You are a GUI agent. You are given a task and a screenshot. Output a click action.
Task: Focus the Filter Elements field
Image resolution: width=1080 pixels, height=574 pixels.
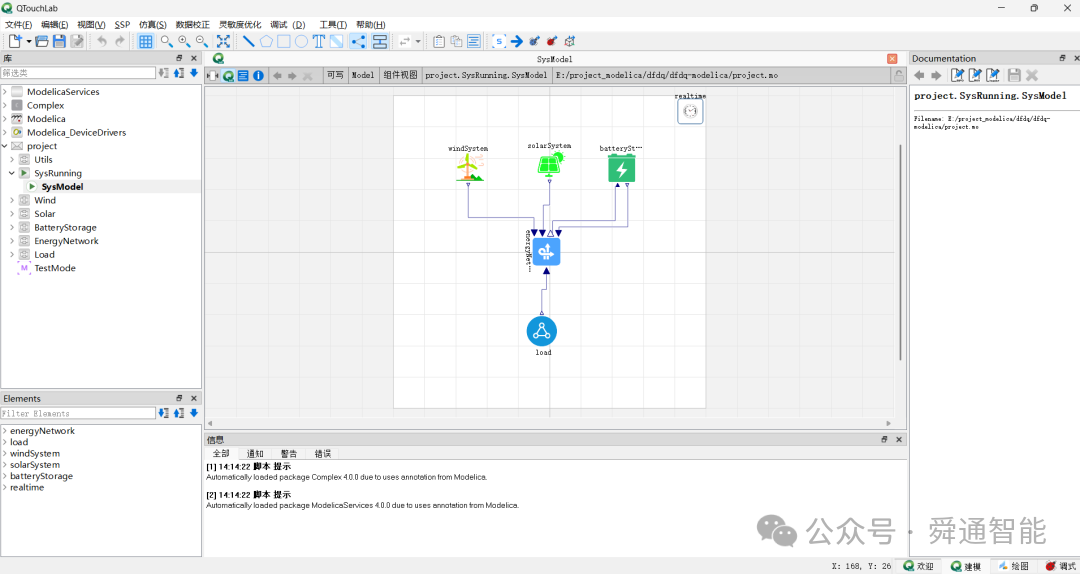point(78,413)
